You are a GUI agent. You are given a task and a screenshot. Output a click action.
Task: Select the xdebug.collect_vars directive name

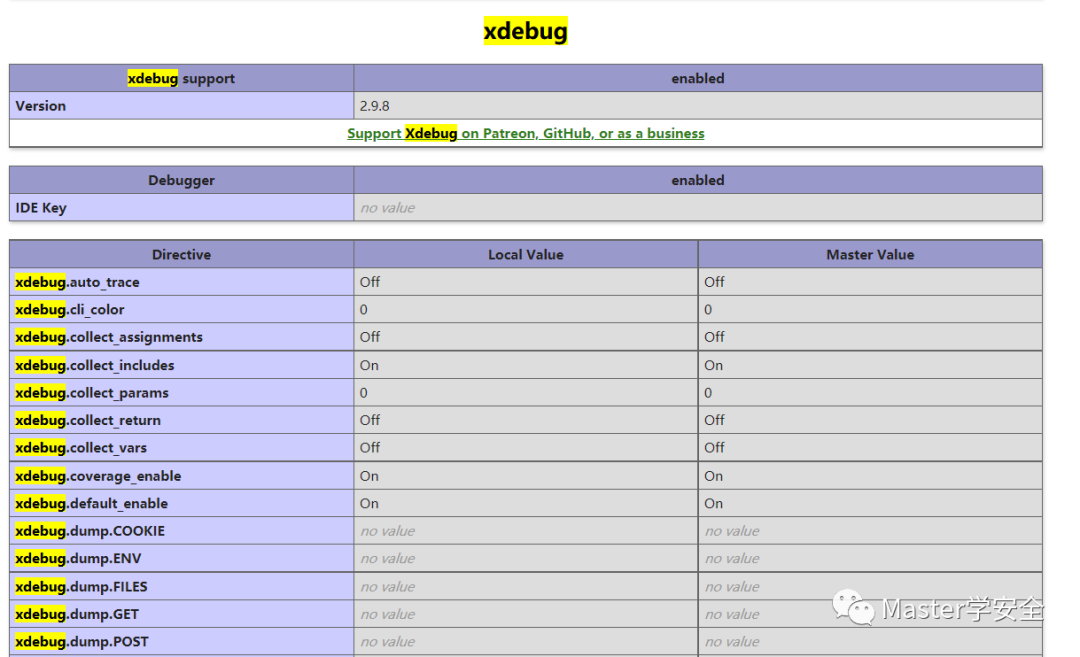(x=81, y=448)
